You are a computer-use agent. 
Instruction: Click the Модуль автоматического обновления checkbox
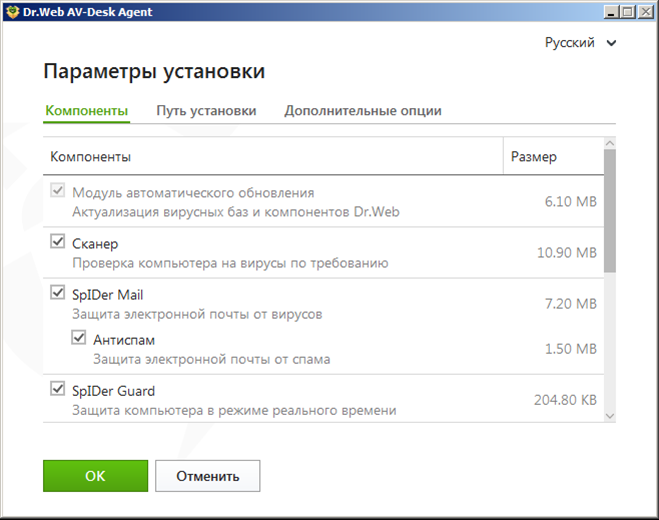(x=58, y=192)
